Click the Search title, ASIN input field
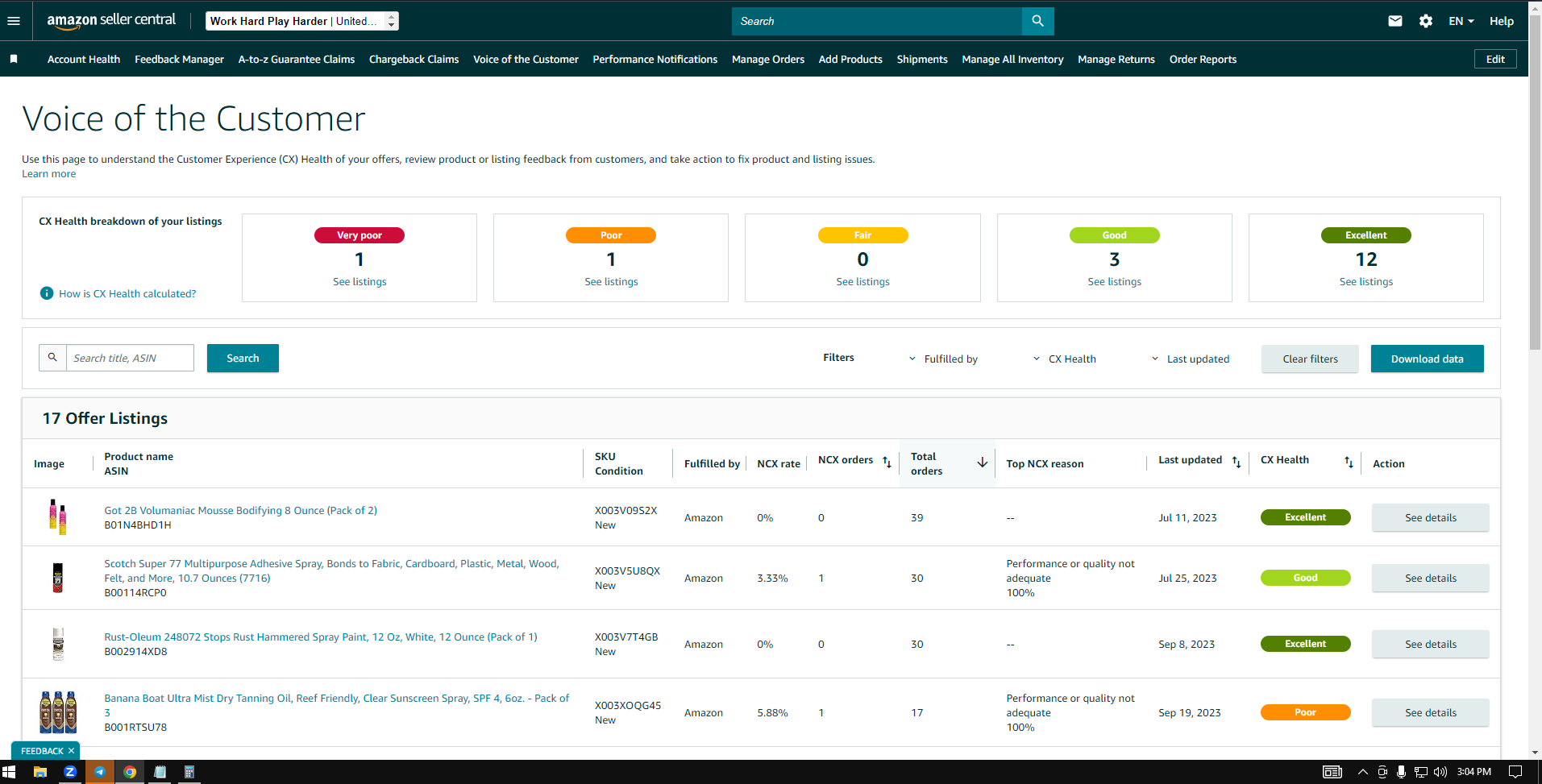The width and height of the screenshot is (1542, 784). [130, 358]
